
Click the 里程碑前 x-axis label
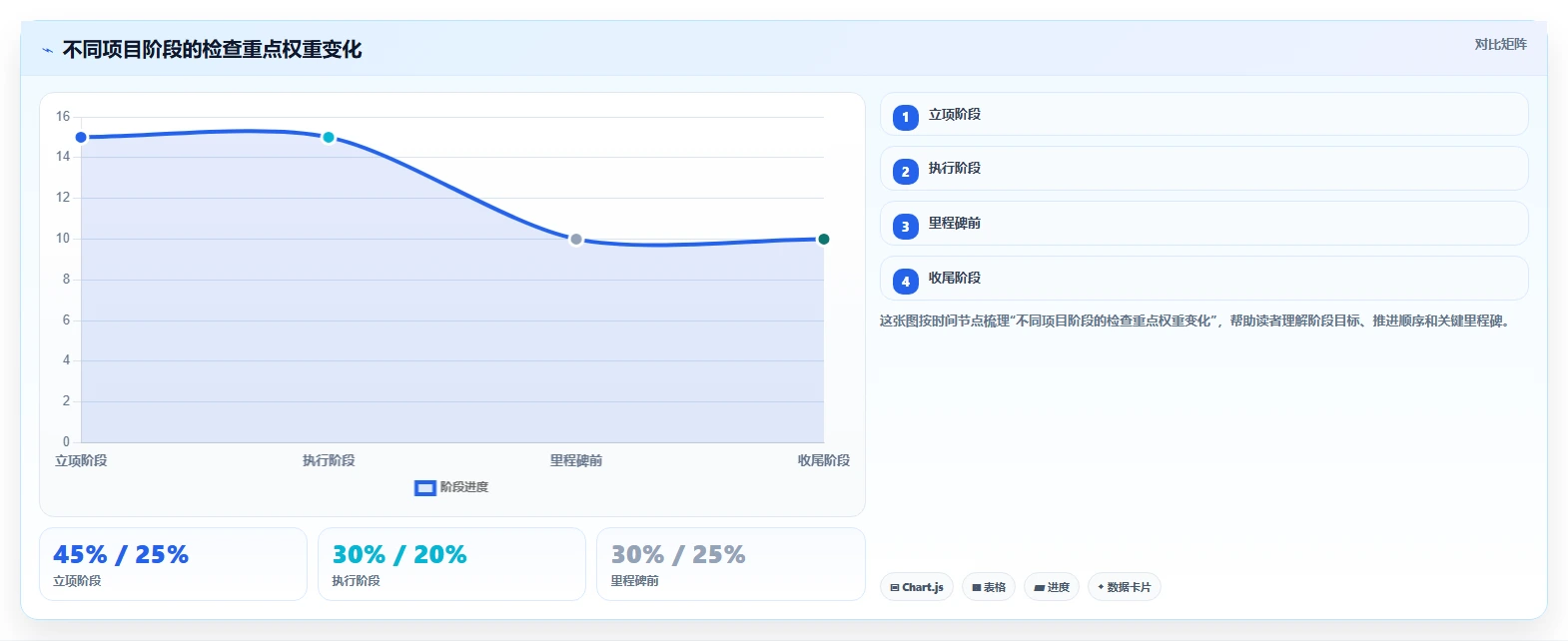click(576, 461)
